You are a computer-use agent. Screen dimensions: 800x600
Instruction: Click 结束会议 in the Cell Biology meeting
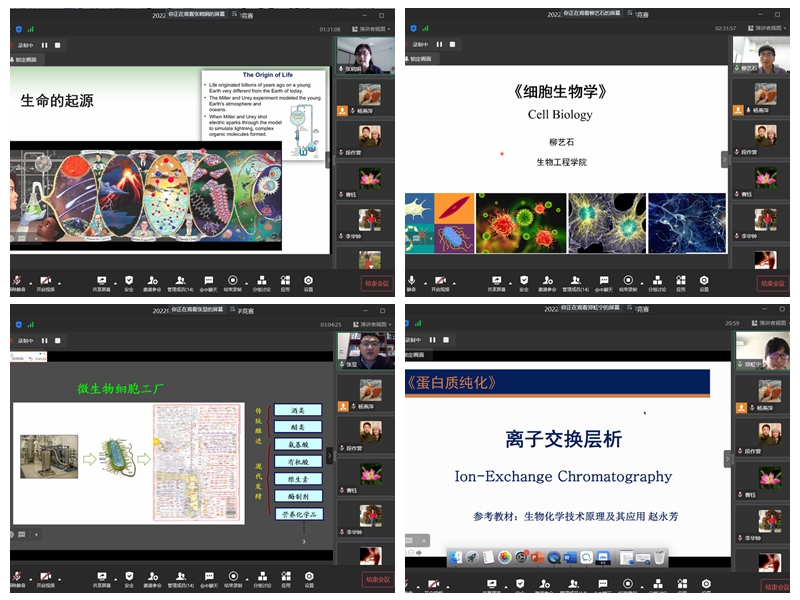point(774,283)
